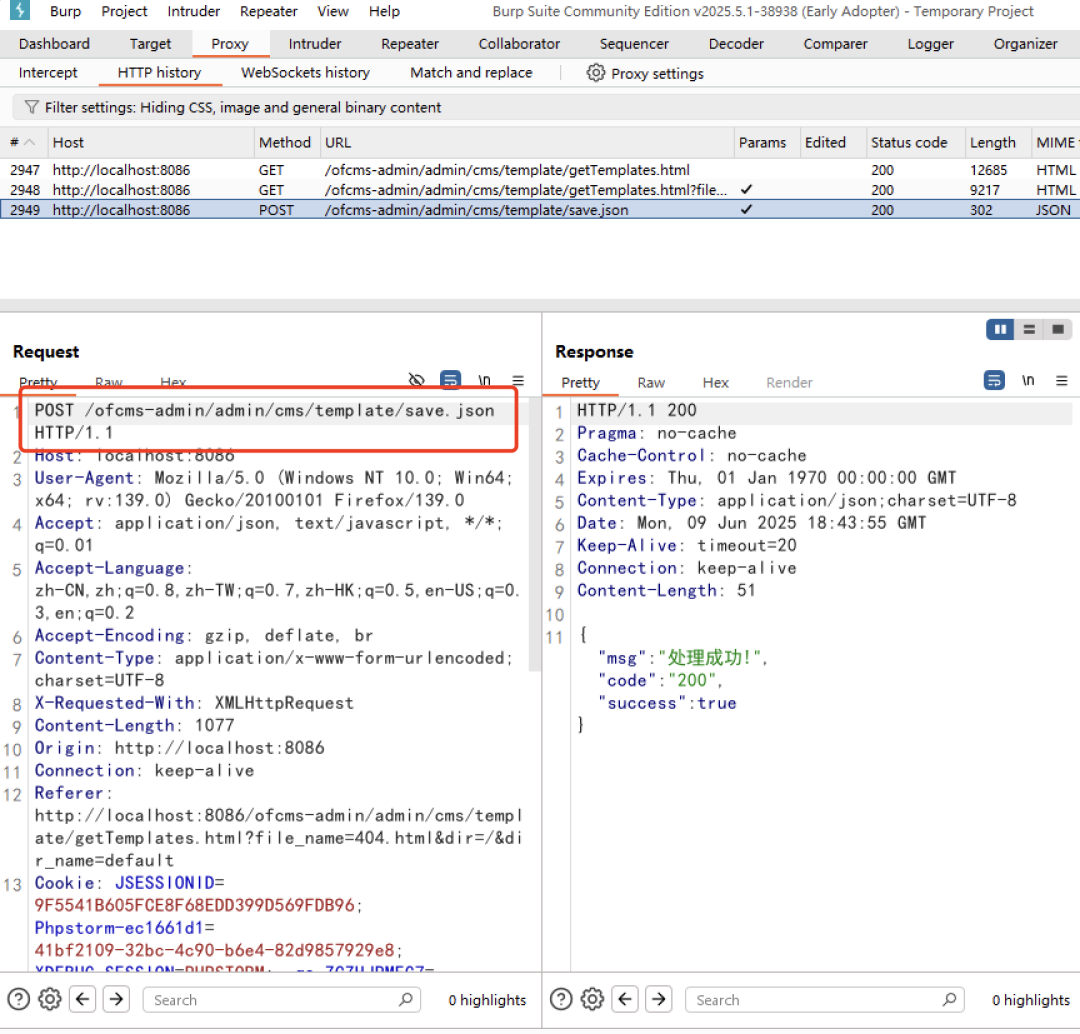Viewport: 1080px width, 1034px height.
Task: Open the Response panel options menu icon
Action: pyautogui.click(x=1061, y=380)
